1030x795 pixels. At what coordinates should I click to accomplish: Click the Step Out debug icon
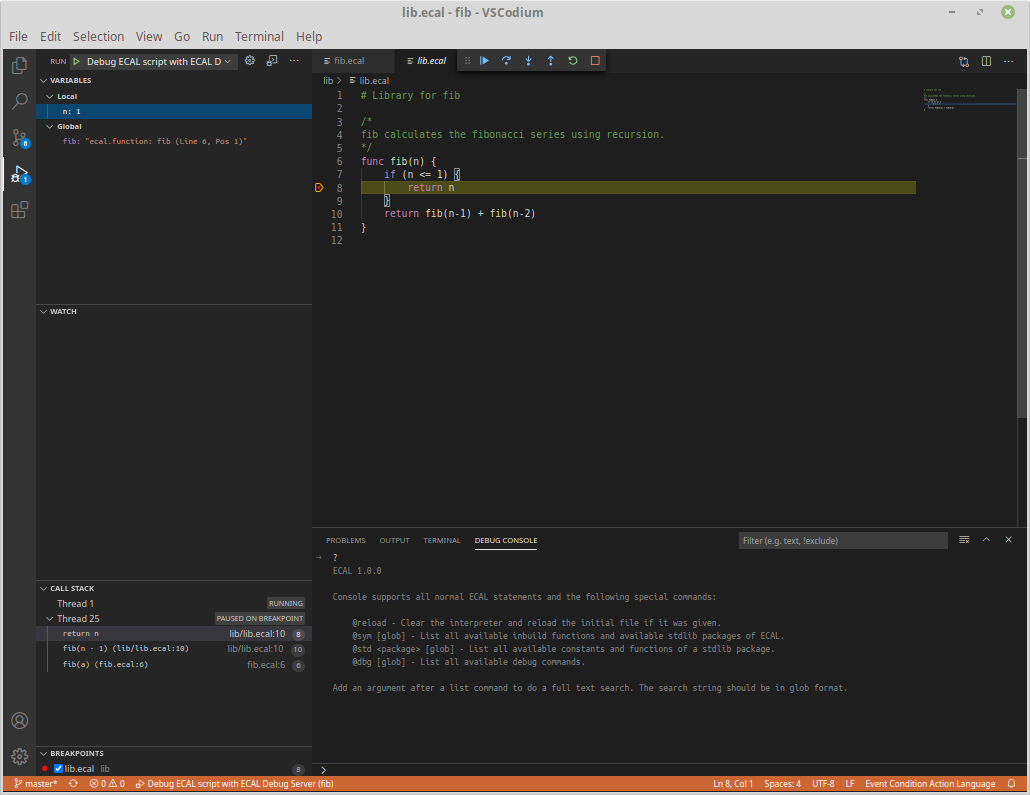coord(550,61)
